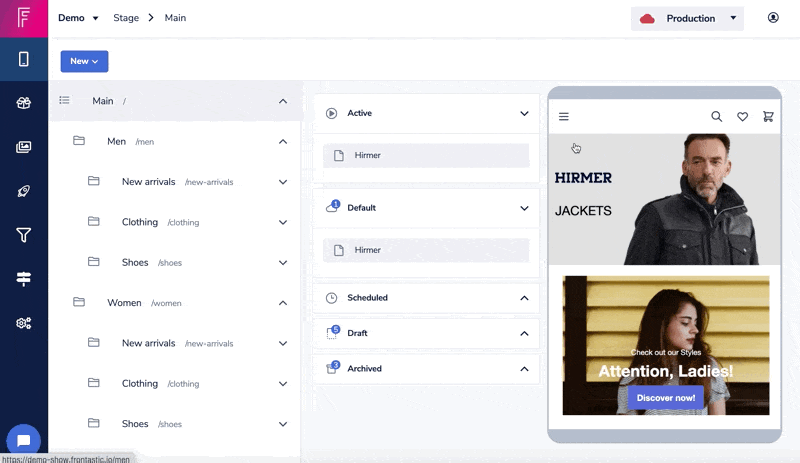Open the chat bubble support widget
The image size is (800, 463).
tap(23, 441)
